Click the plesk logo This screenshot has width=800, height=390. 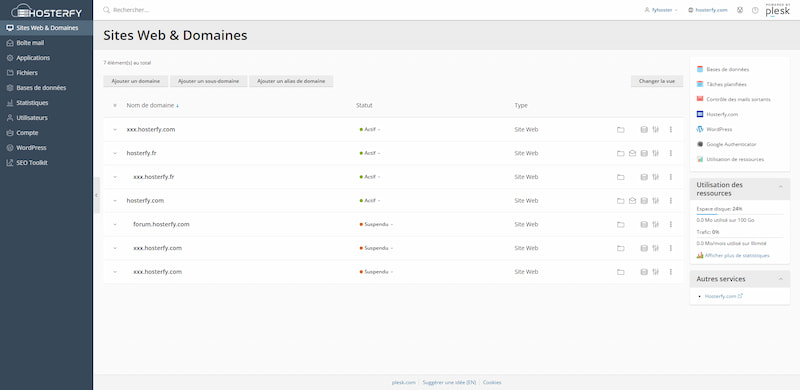(x=778, y=10)
